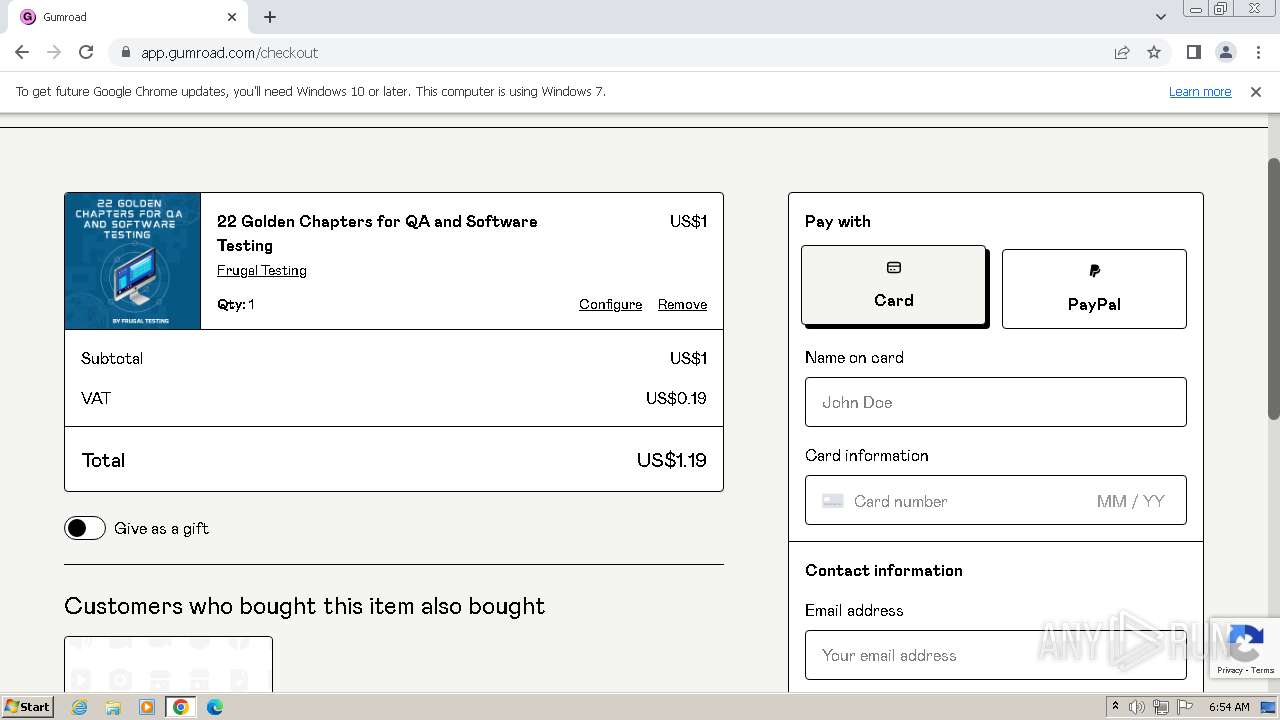
Task: Open the Windows Start menu
Action: 27,707
